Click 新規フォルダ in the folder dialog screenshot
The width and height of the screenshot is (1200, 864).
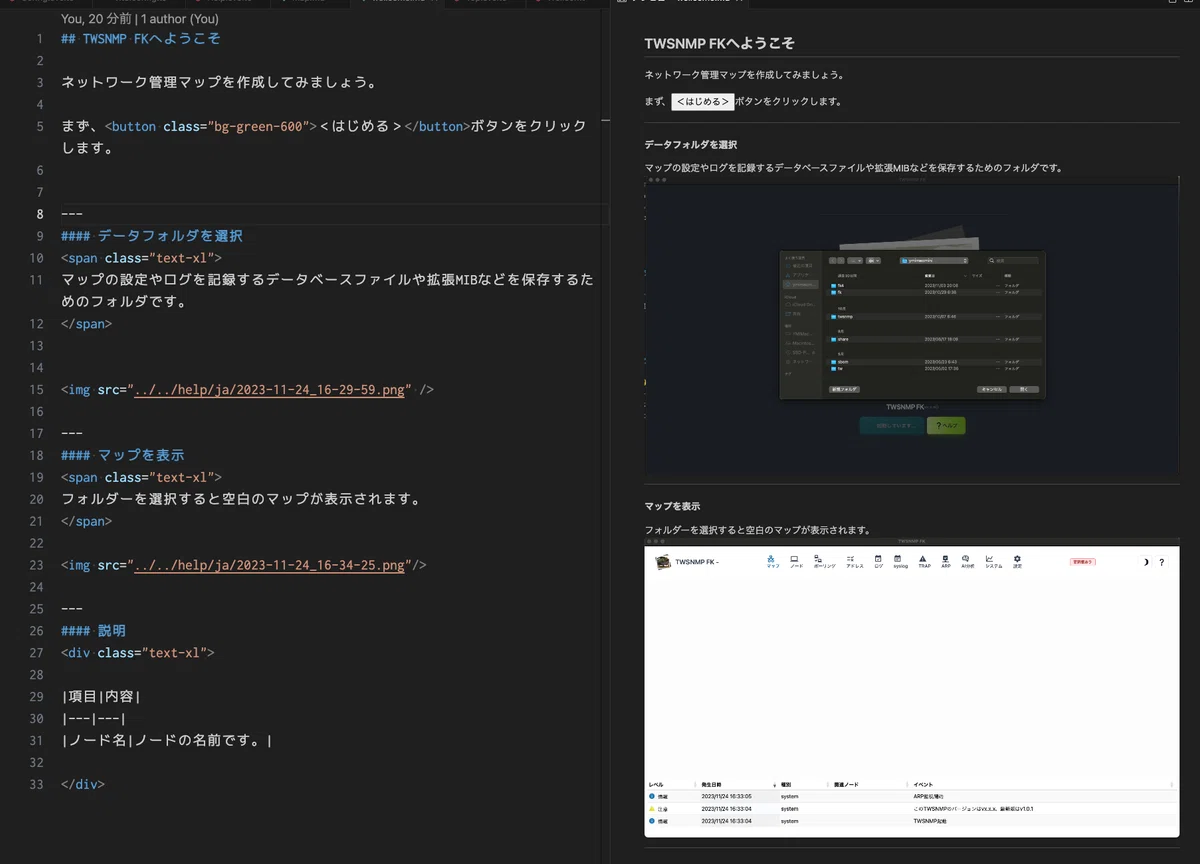click(844, 389)
